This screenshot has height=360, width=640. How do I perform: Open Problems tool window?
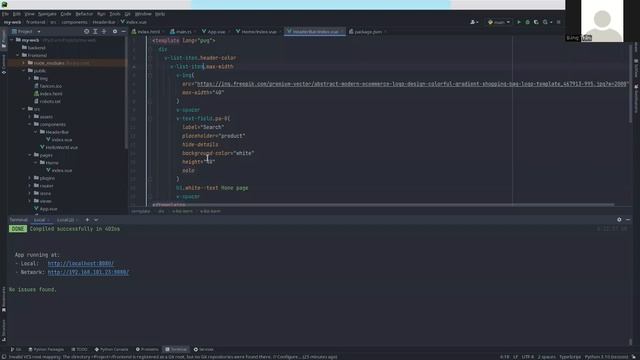click(147, 349)
